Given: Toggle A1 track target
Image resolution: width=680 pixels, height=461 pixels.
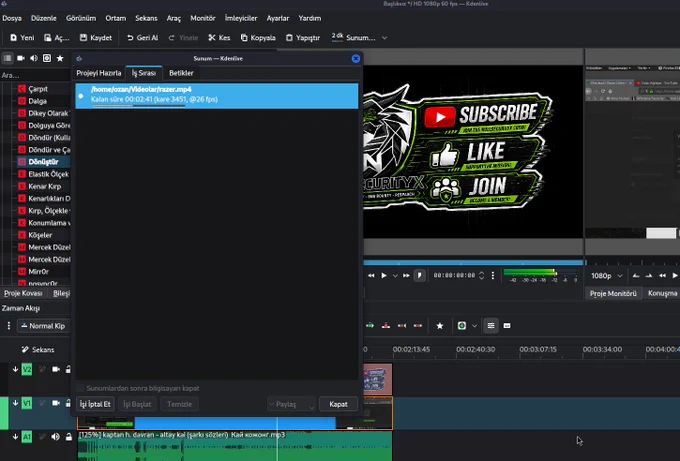Looking at the screenshot, I should (x=27, y=437).
